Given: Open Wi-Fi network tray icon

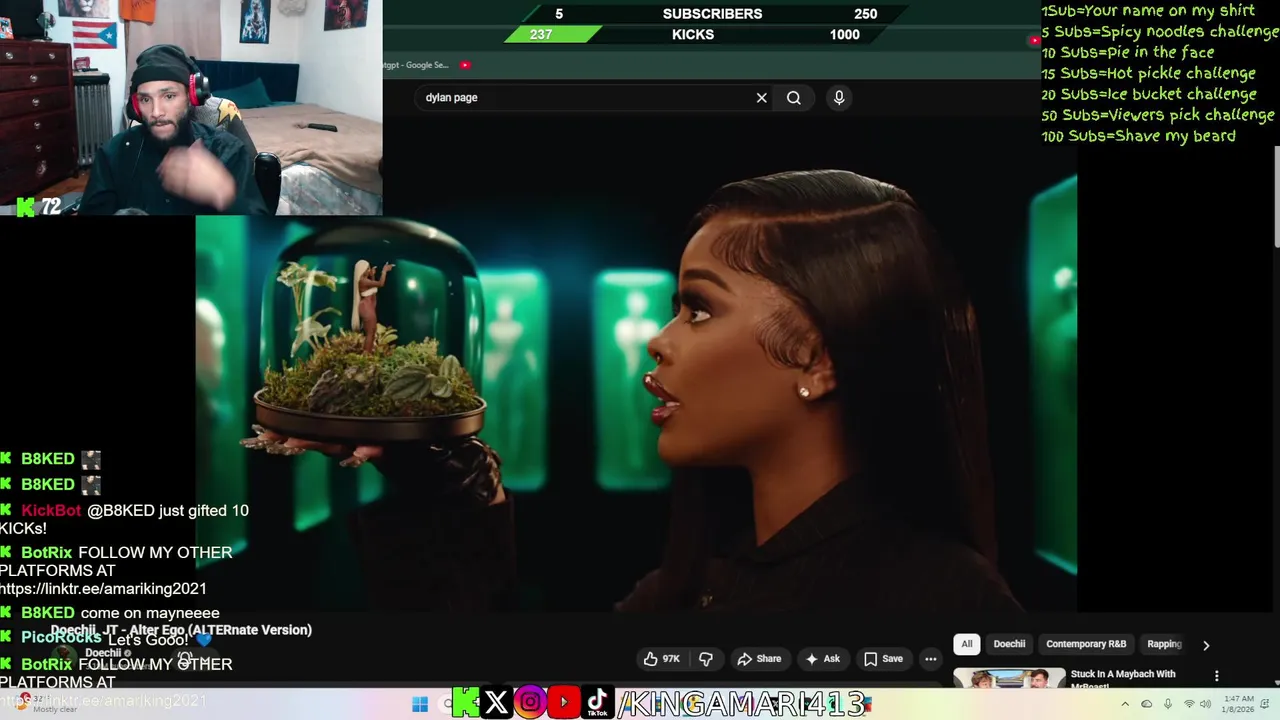Looking at the screenshot, I should click(1189, 704).
